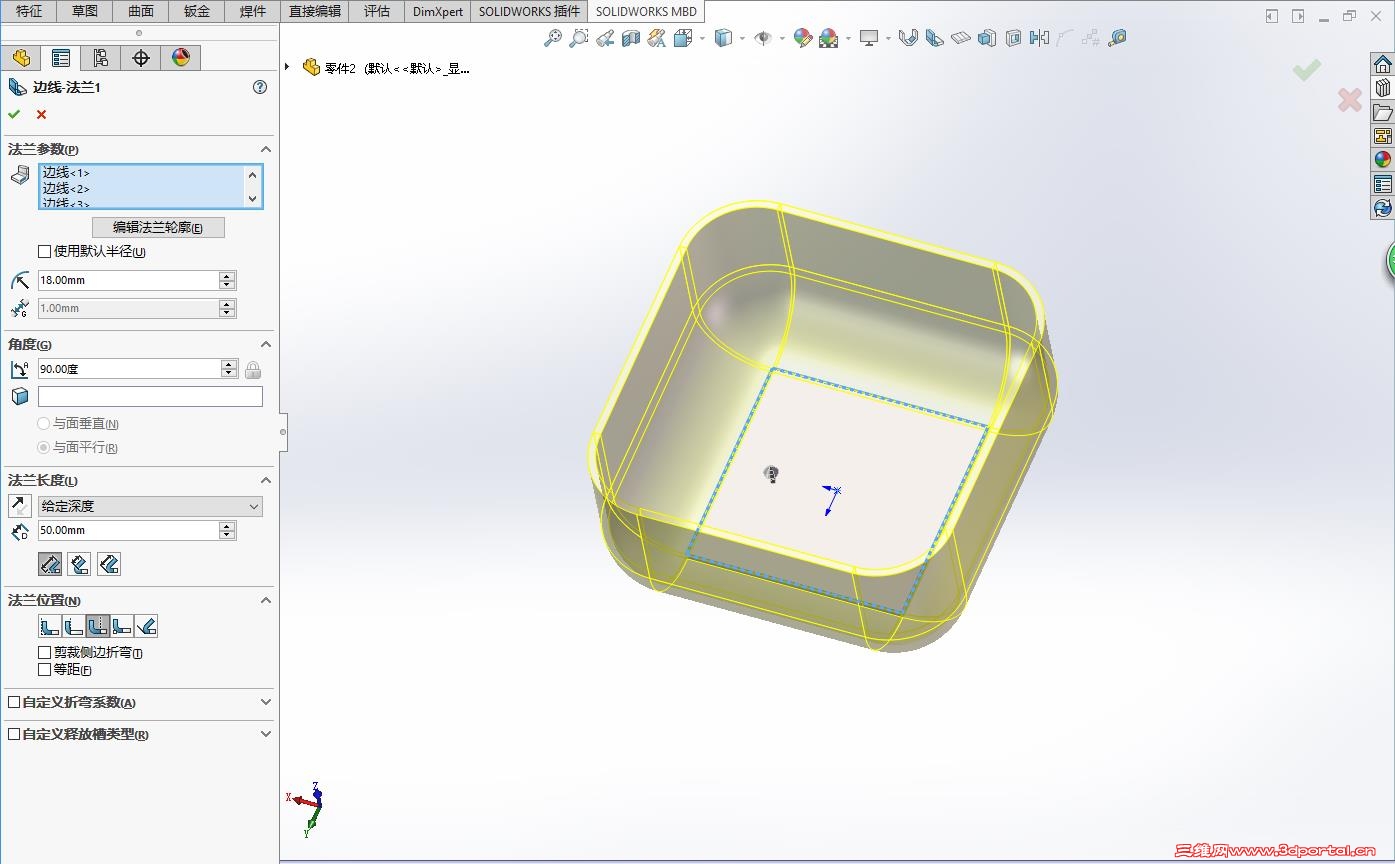Image resolution: width=1395 pixels, height=864 pixels.
Task: Open the 草图 ribbon tab
Action: coord(85,11)
